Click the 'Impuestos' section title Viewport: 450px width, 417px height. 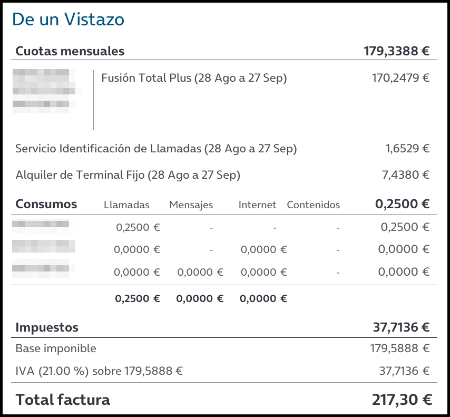tap(47, 328)
